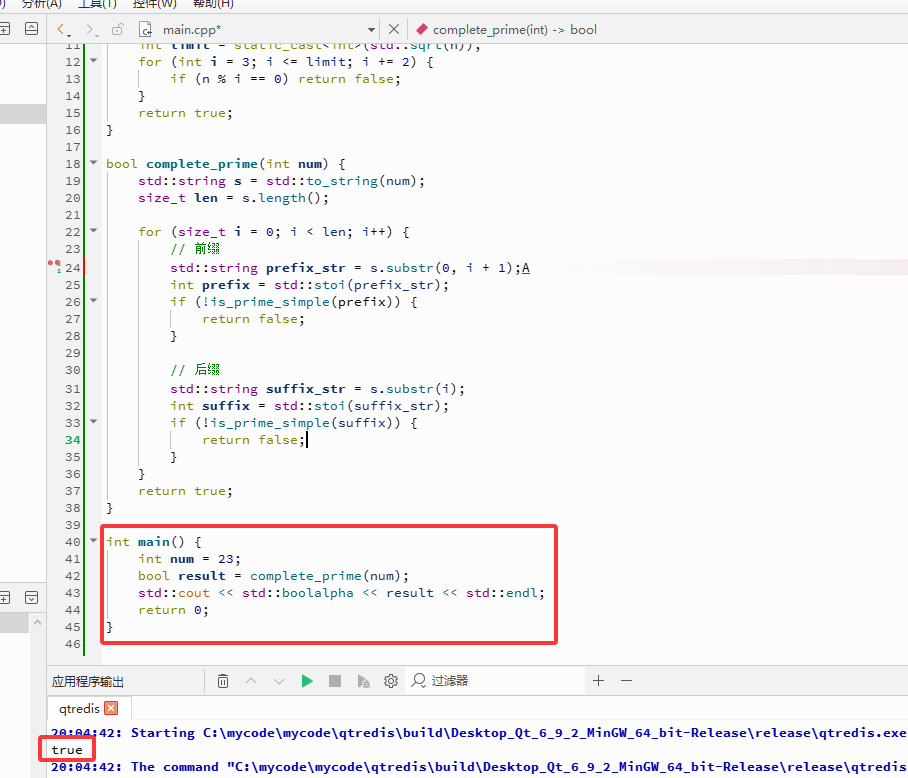Increase output font size with the plus icon
This screenshot has width=908, height=778.
(x=599, y=681)
